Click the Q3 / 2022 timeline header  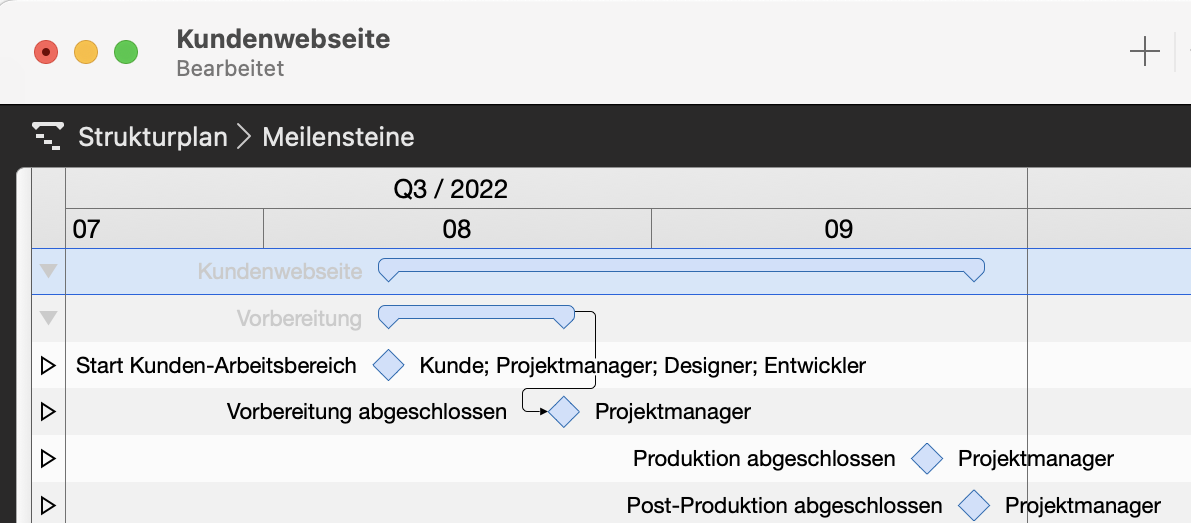[x=450, y=189]
